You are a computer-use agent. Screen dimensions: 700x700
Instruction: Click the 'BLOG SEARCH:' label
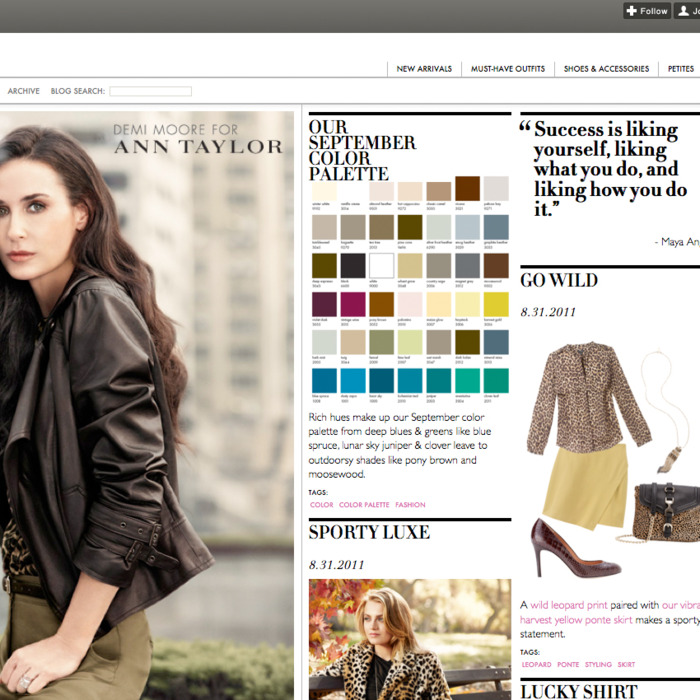(x=78, y=91)
